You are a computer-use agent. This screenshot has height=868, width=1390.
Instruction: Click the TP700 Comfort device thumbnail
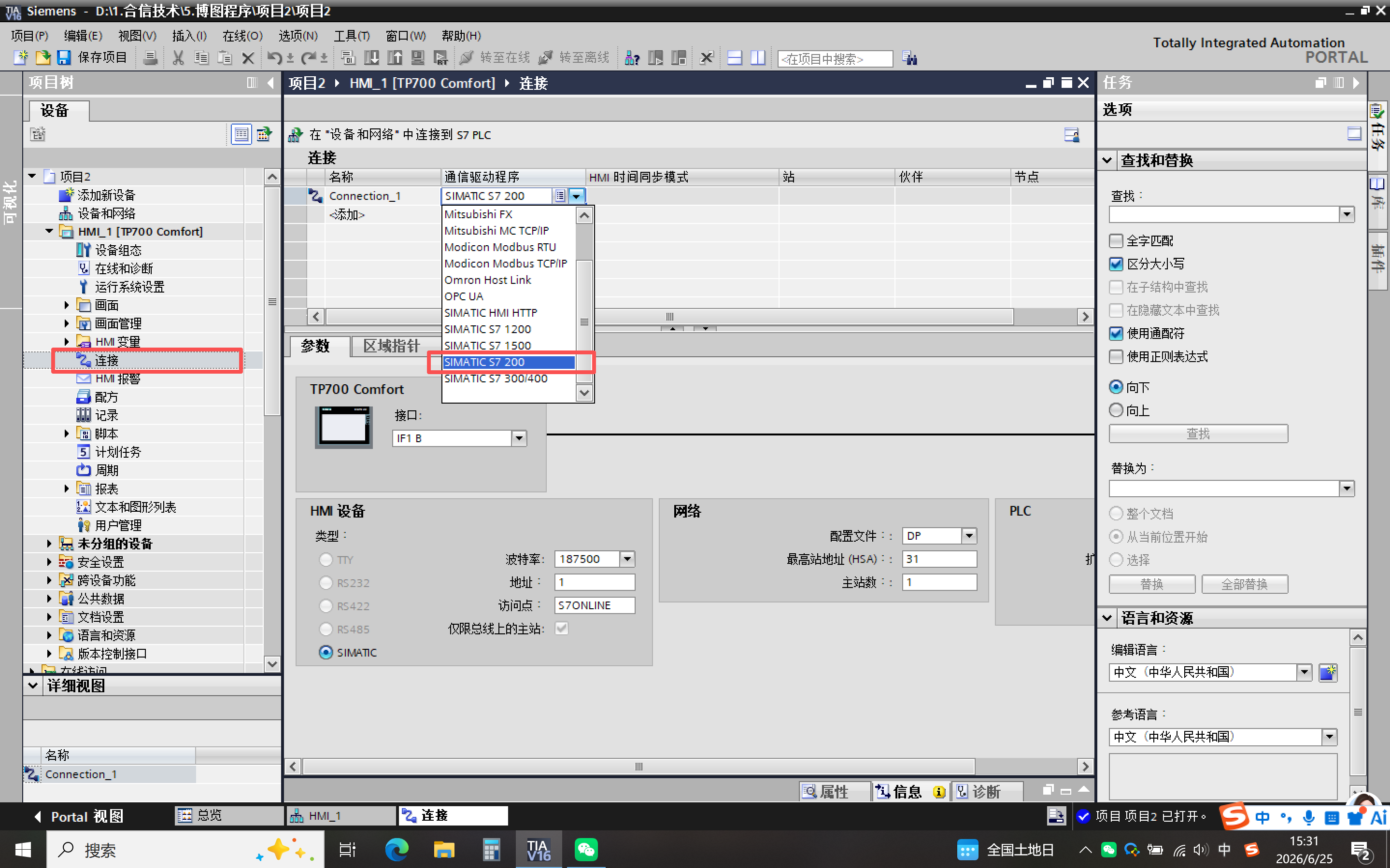[x=343, y=428]
